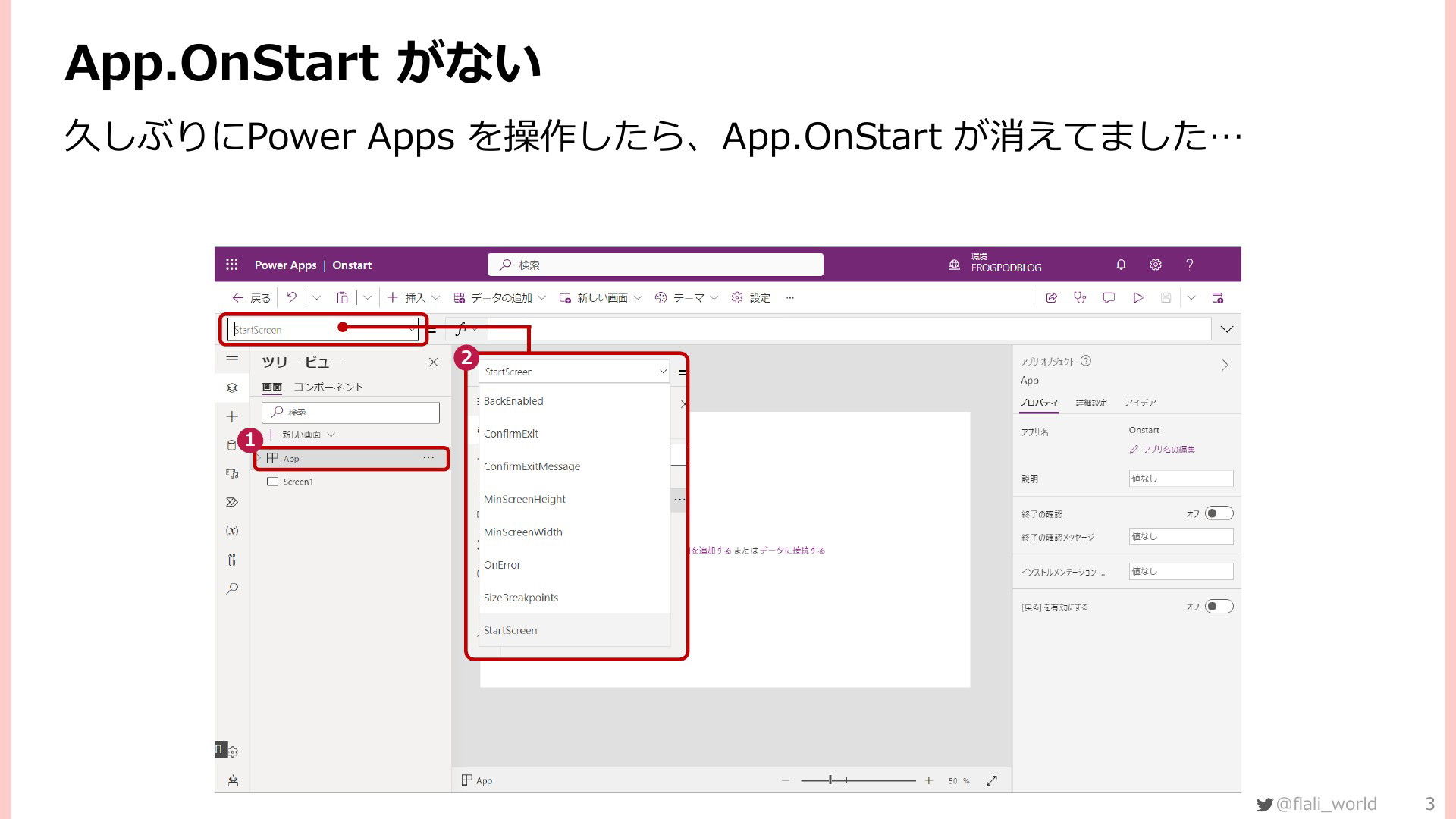Click the notification bell icon
The width and height of the screenshot is (1456, 819).
[x=1121, y=265]
